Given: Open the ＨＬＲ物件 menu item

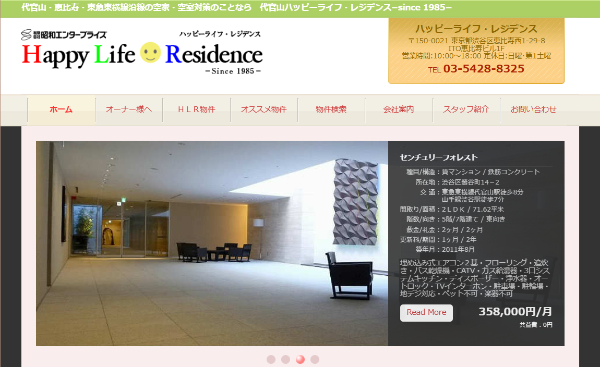Looking at the screenshot, I should [x=196, y=109].
